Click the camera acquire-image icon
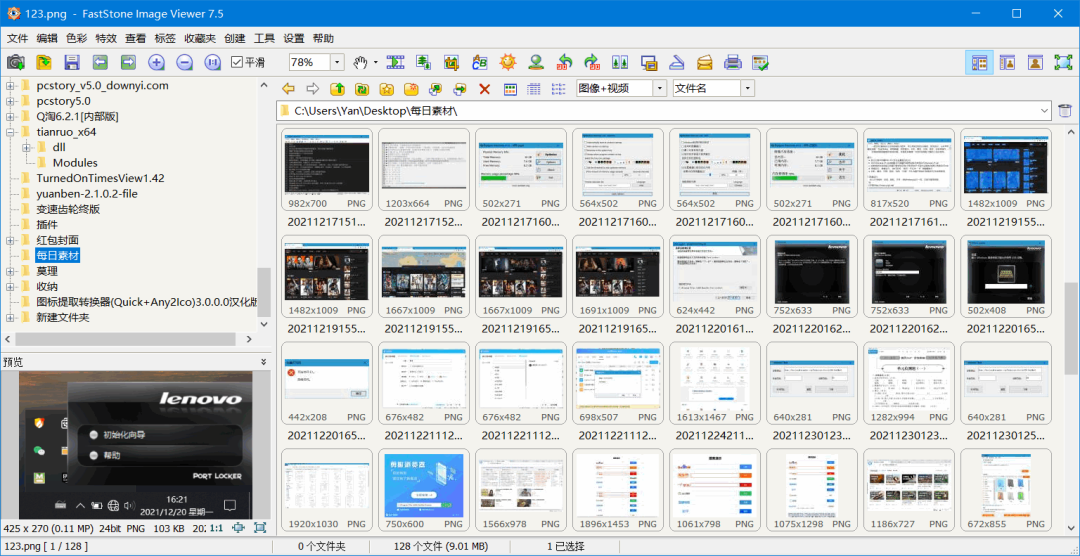 (15, 63)
